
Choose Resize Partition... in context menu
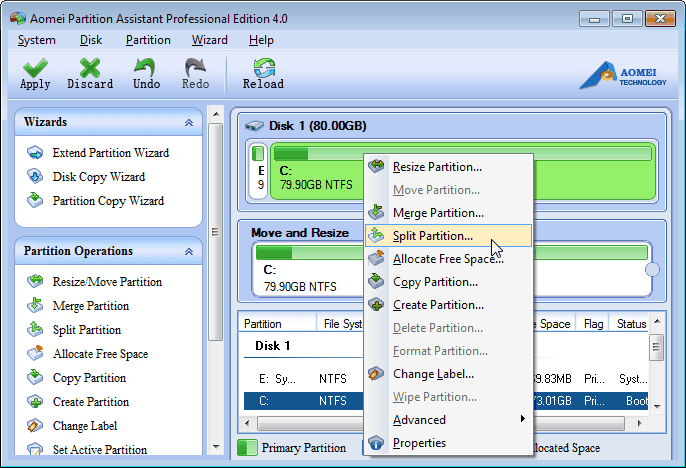(448, 167)
